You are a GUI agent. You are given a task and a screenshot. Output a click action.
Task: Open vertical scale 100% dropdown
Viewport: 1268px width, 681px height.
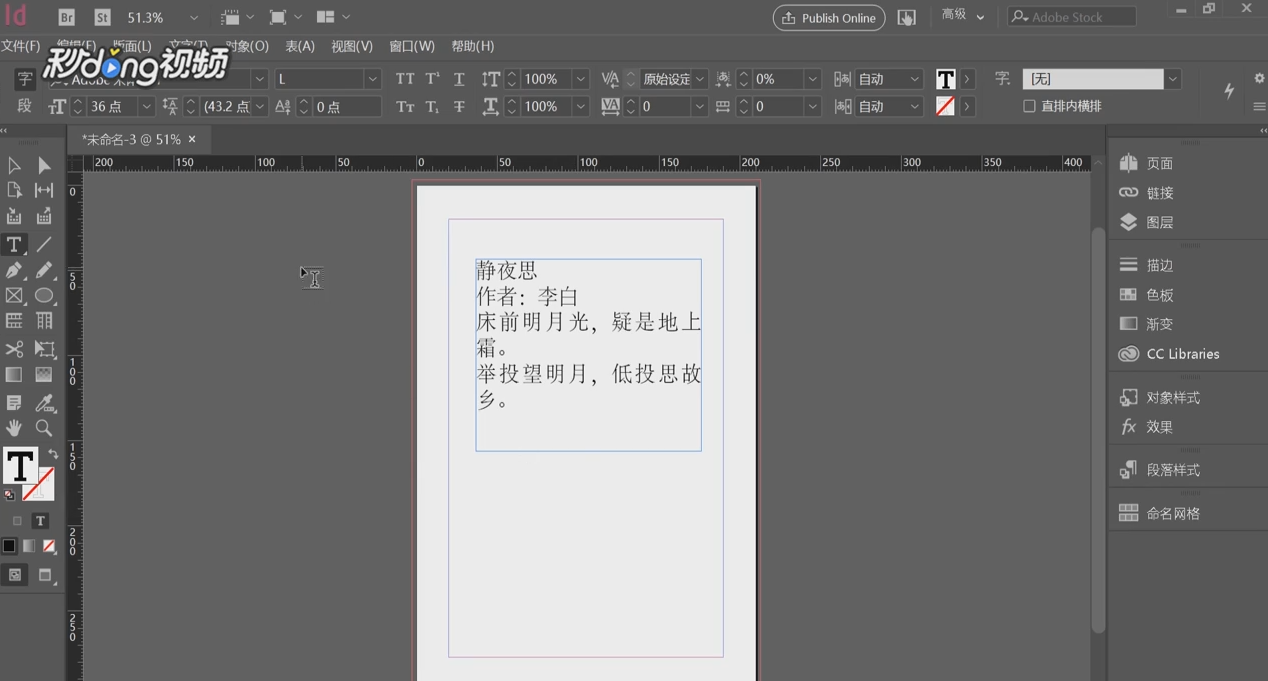pos(580,79)
